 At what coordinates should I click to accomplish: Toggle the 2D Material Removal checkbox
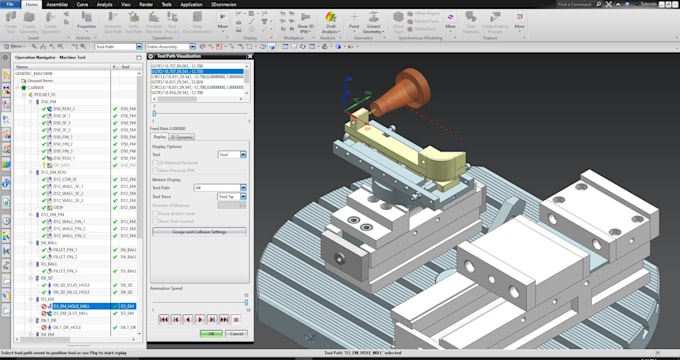click(155, 163)
